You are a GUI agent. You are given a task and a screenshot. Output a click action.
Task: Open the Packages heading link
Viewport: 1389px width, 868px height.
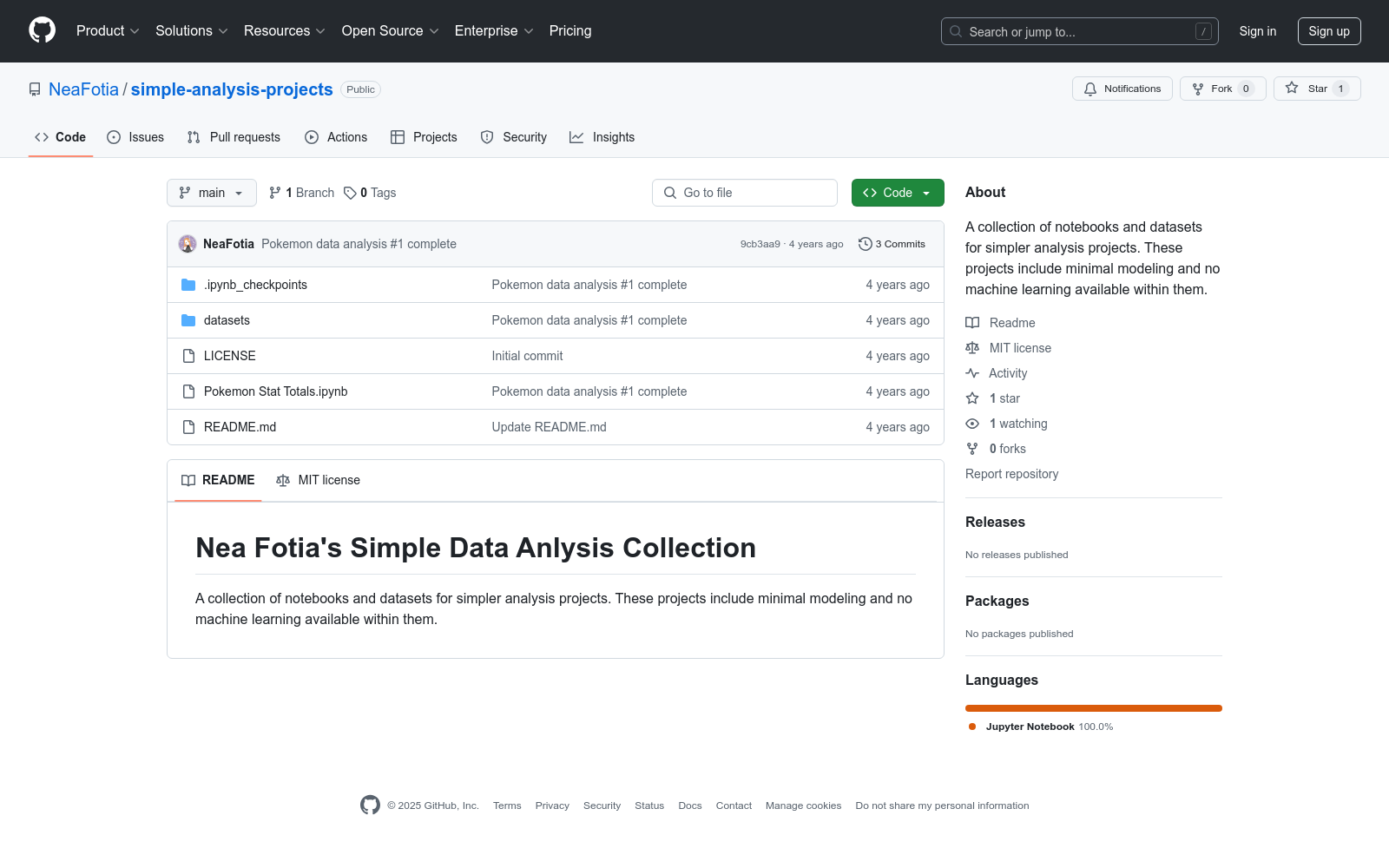997,601
